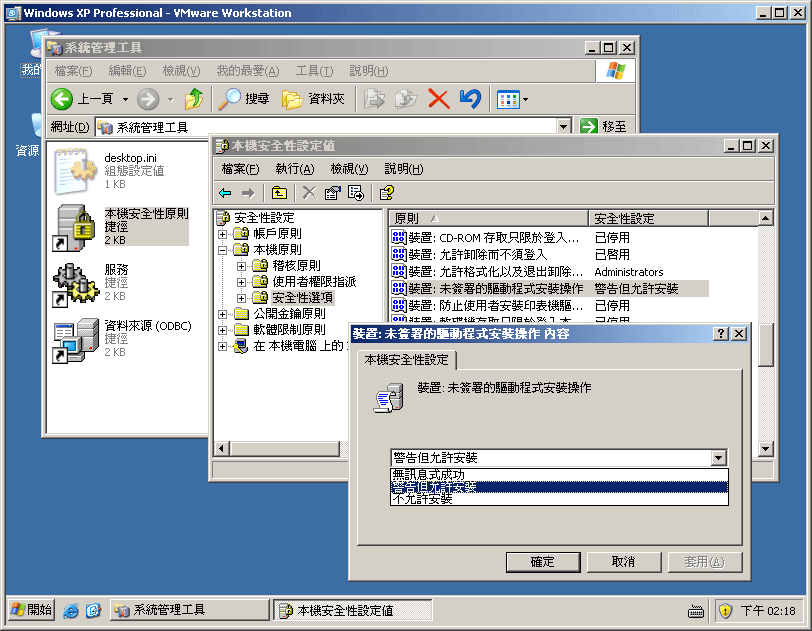The height and width of the screenshot is (631, 812).
Task: Click the 取消 button
Action: [624, 562]
